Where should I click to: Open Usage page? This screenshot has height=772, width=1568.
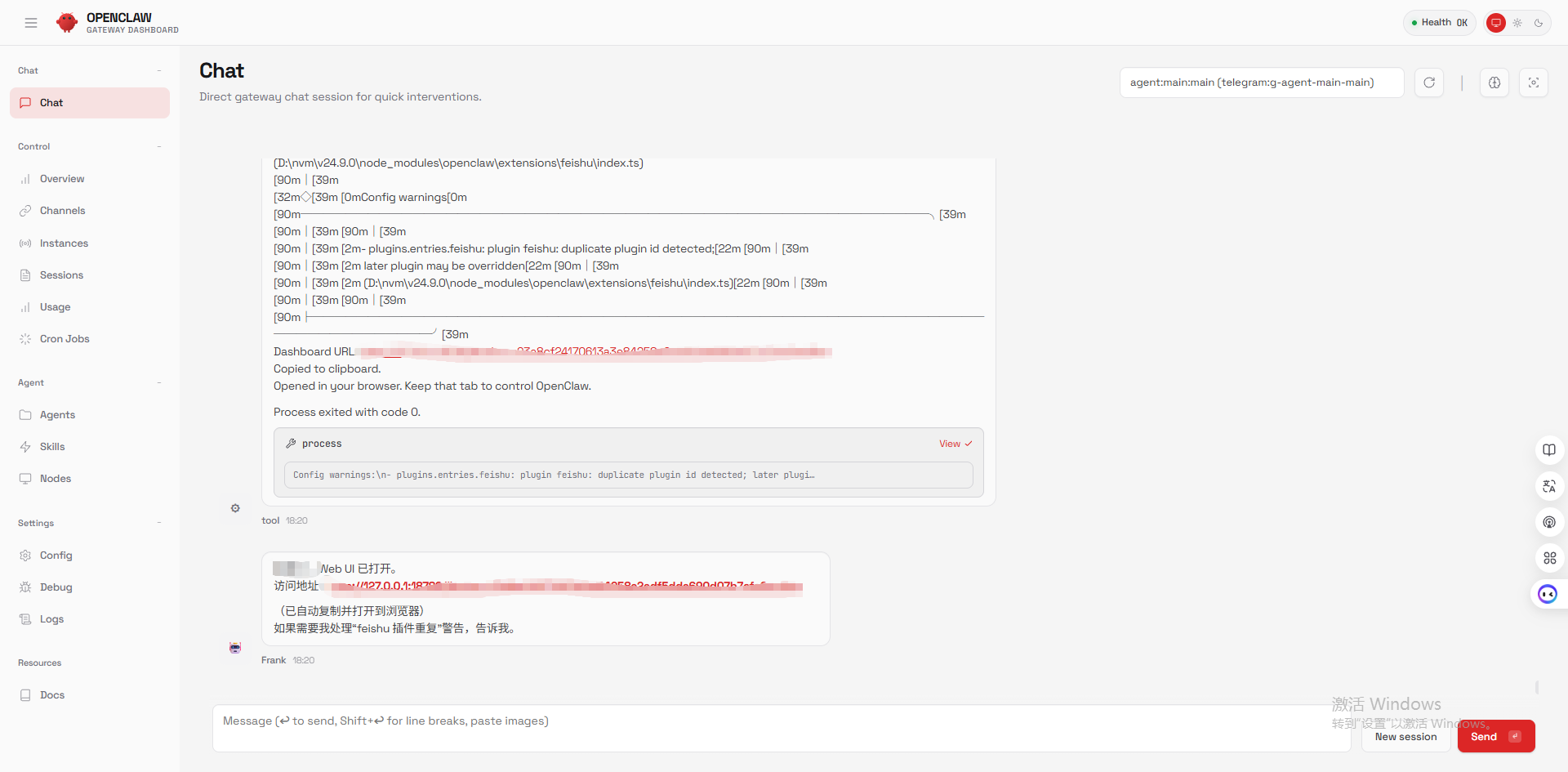[90, 307]
